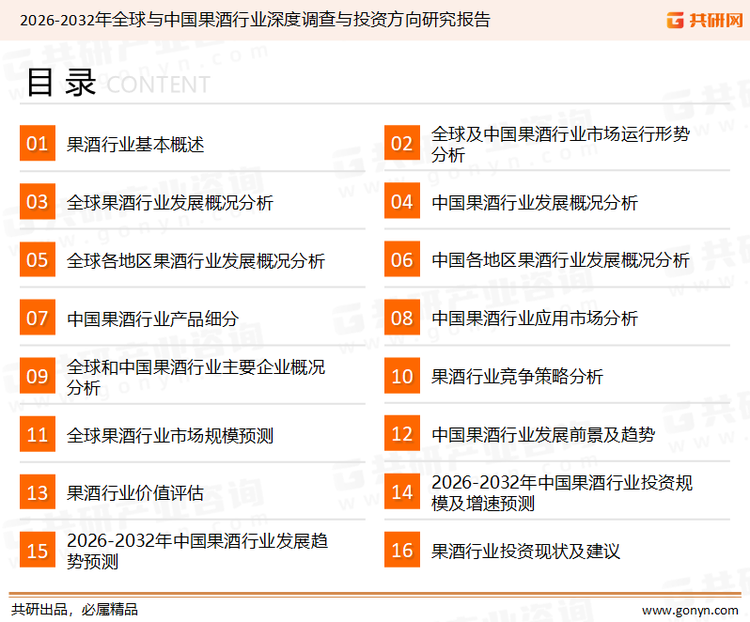Click the 共研网 logo in header
Viewport: 750px width, 622px height.
[705, 20]
